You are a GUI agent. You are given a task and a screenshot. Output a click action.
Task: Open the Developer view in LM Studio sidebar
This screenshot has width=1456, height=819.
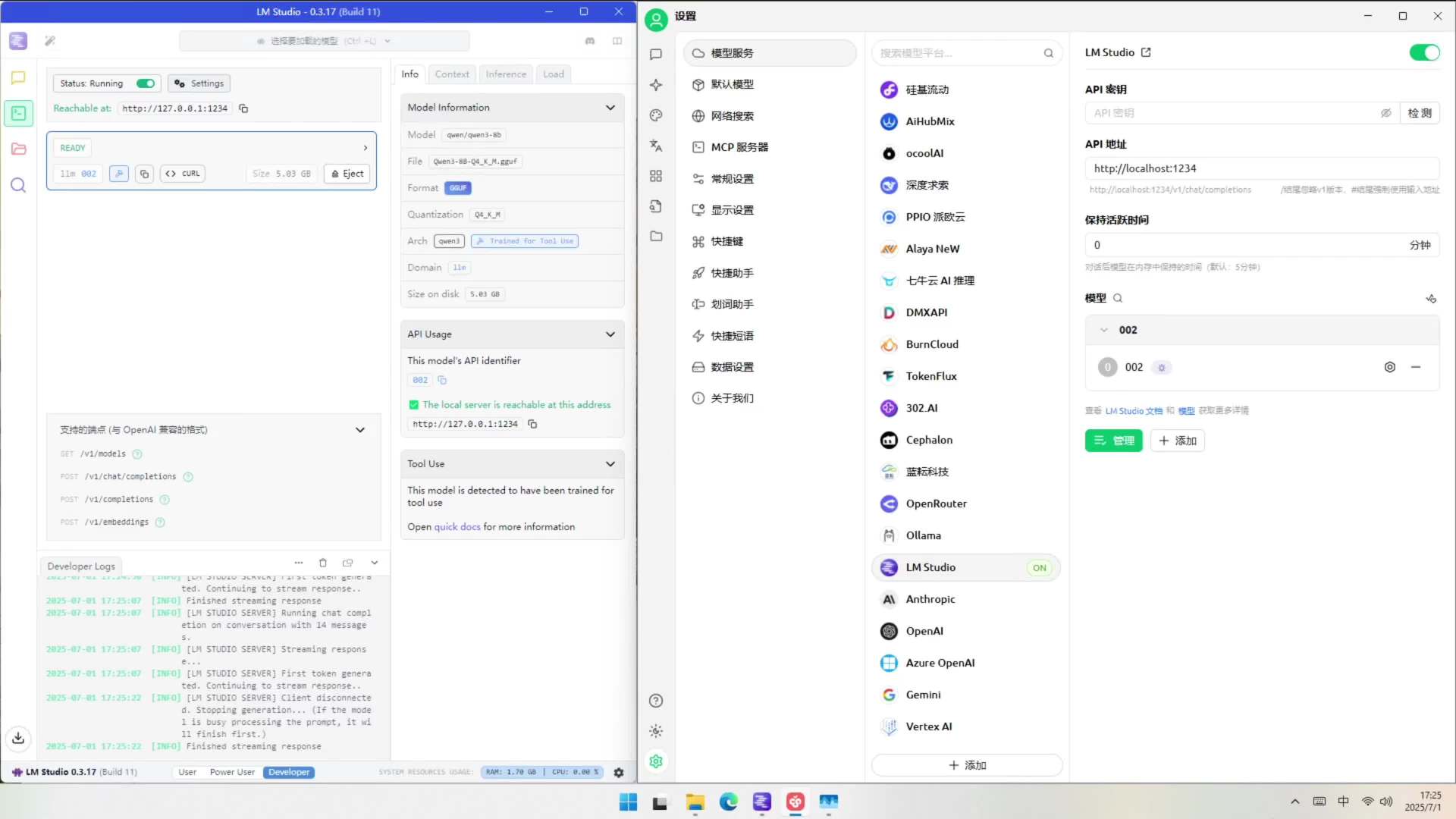point(18,114)
